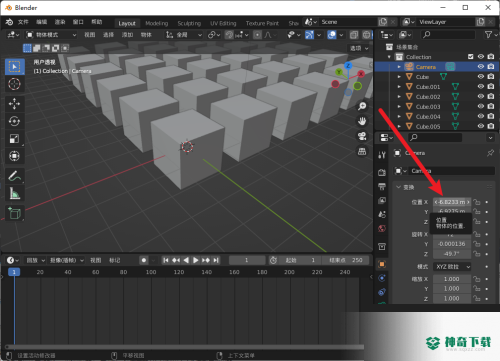Jump to the start frame button

click(166, 260)
